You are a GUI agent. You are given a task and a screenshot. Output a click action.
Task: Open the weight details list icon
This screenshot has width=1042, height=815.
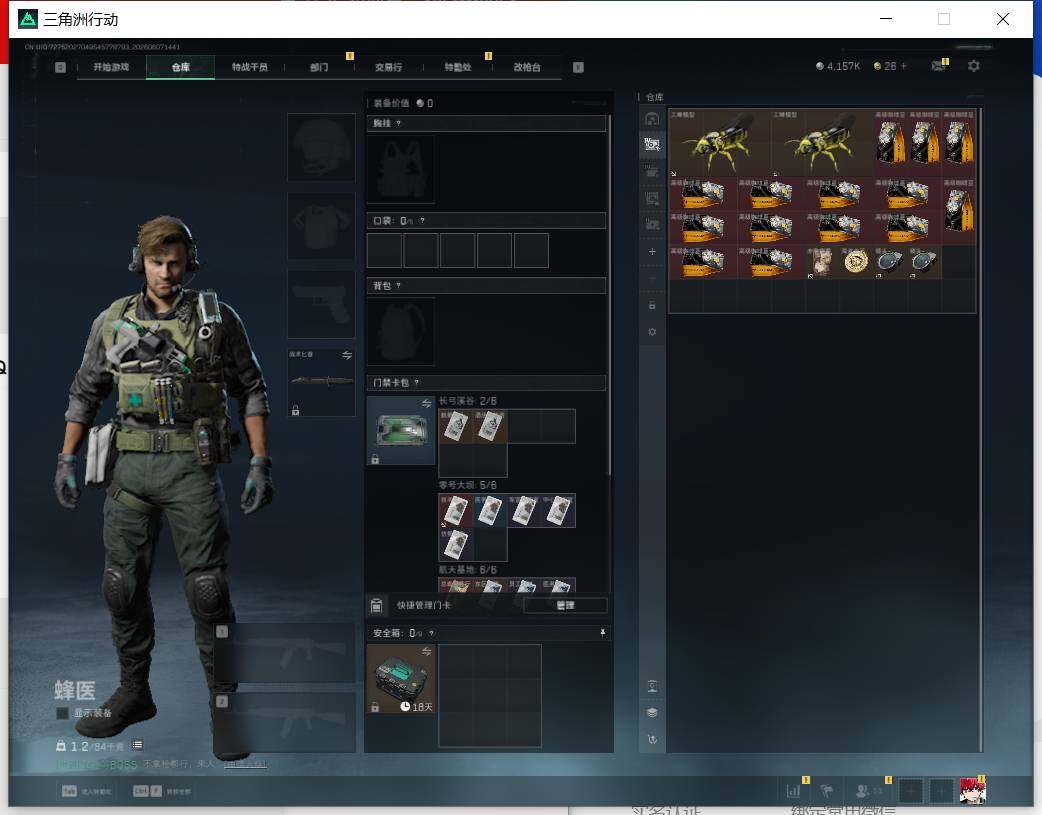point(138,745)
